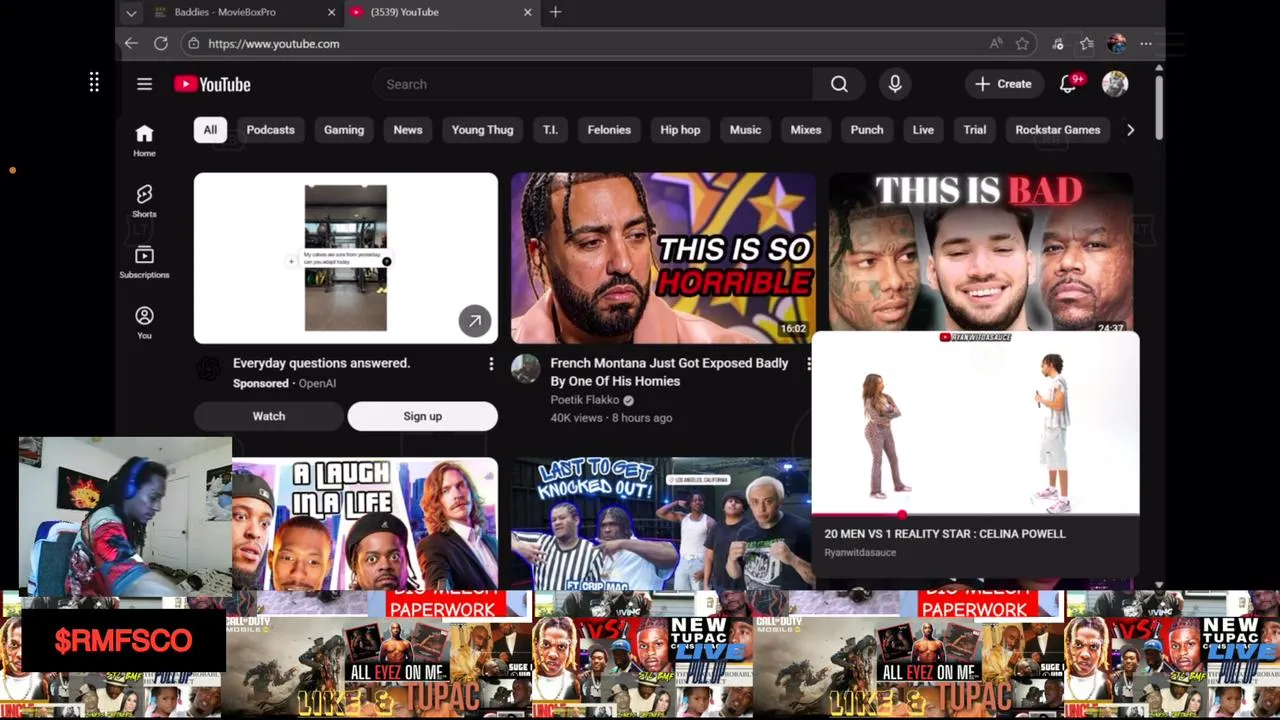Viewport: 1280px width, 720px height.
Task: Open Poetik Flakko channel avatar
Action: [x=525, y=369]
